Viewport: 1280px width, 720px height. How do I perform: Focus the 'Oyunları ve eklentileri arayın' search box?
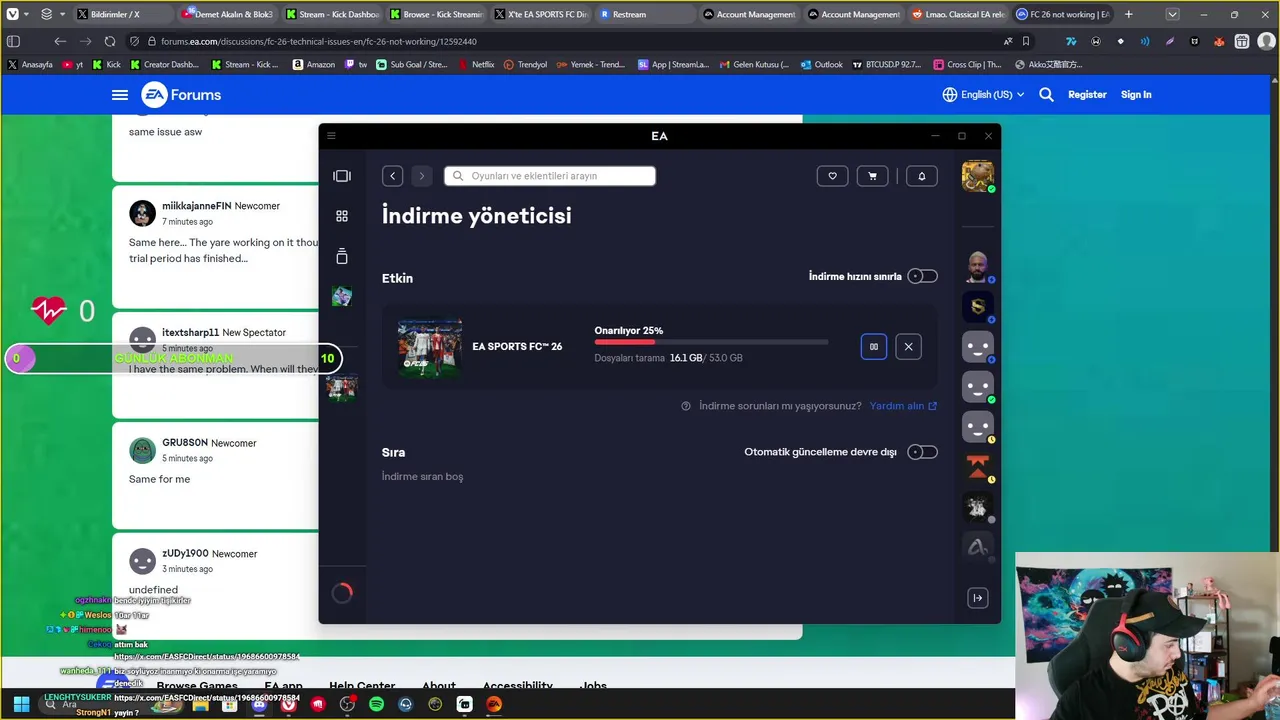pyautogui.click(x=550, y=176)
